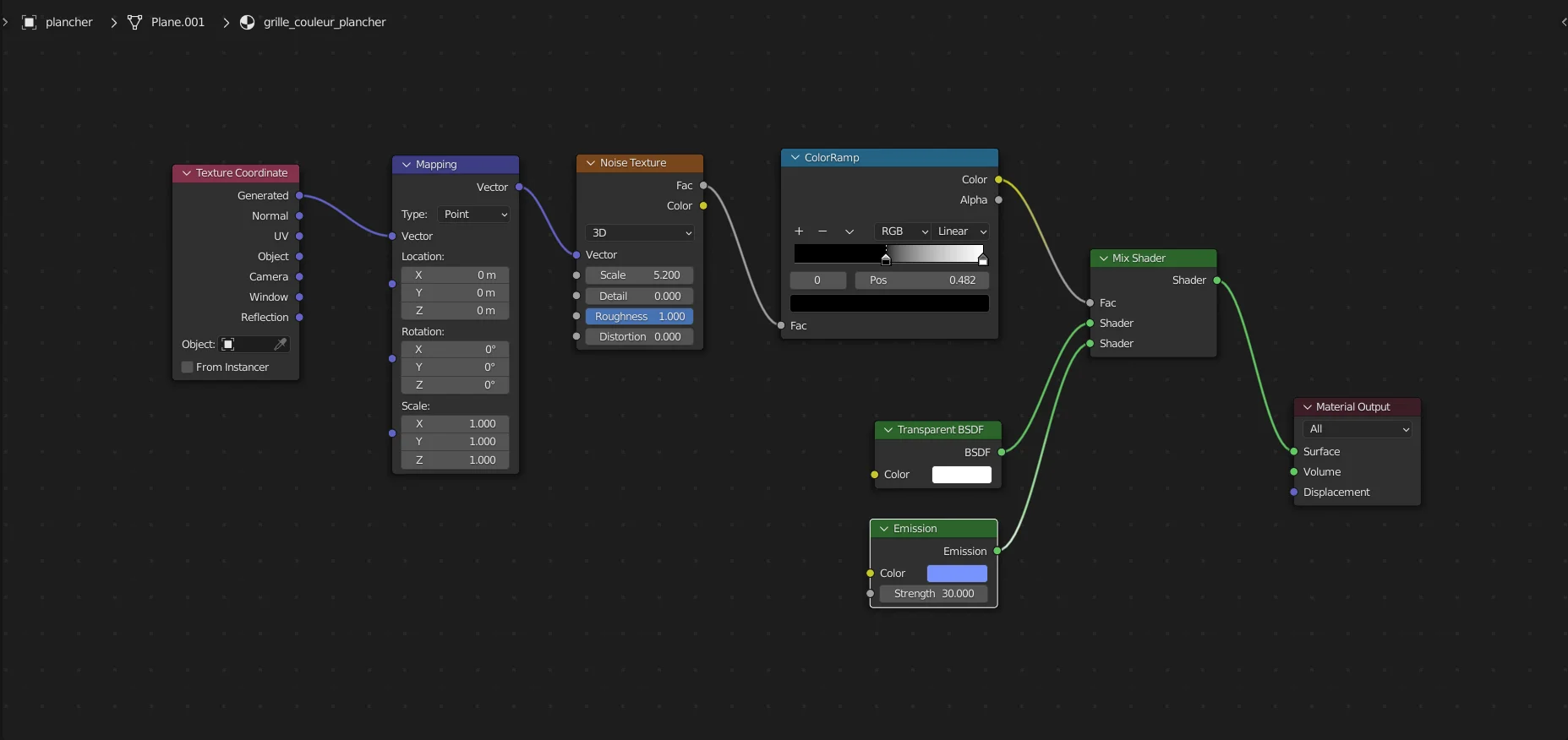Click the Emission Strength value field

(933, 594)
